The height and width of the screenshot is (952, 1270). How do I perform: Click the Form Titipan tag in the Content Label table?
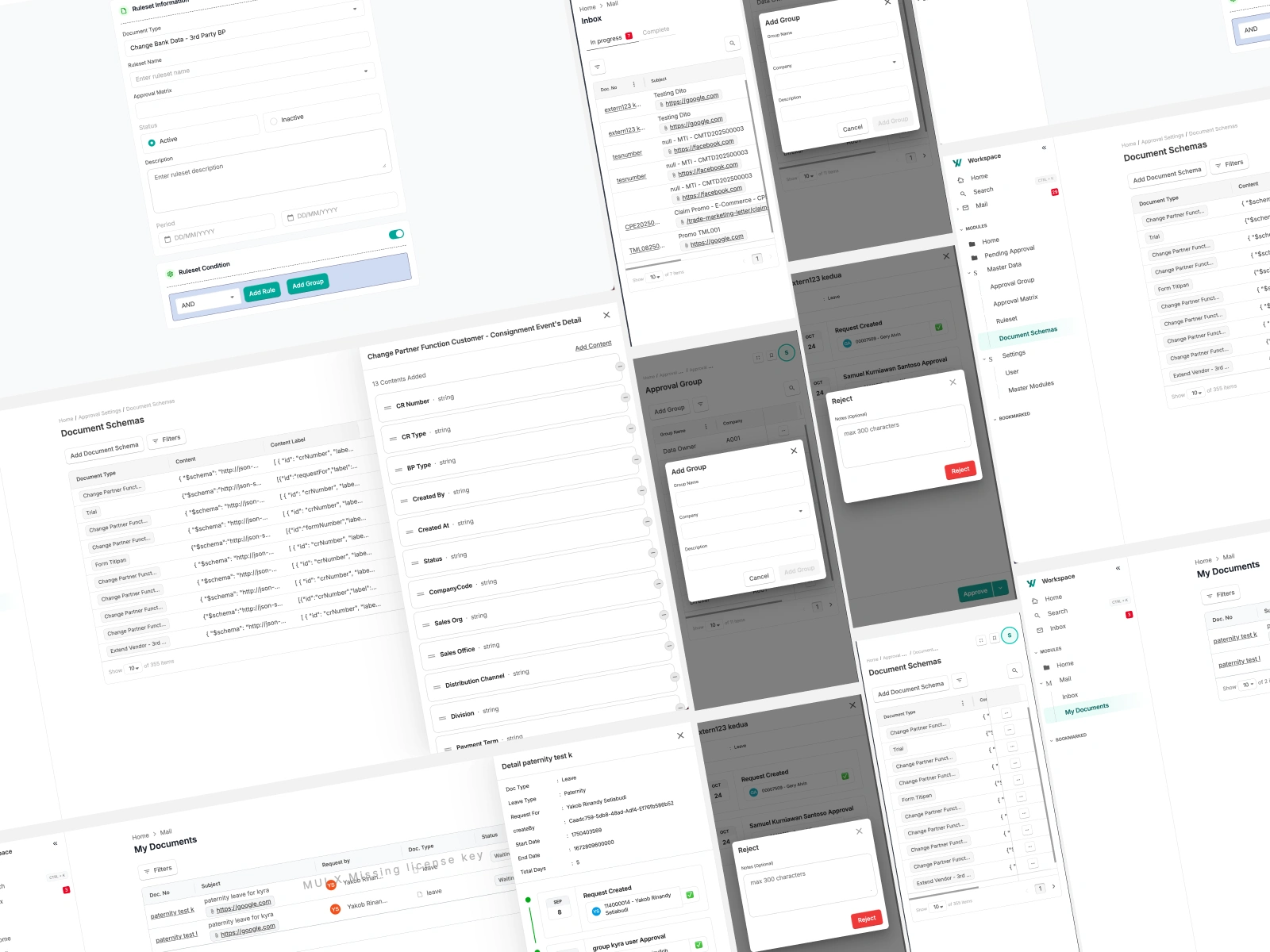point(110,562)
